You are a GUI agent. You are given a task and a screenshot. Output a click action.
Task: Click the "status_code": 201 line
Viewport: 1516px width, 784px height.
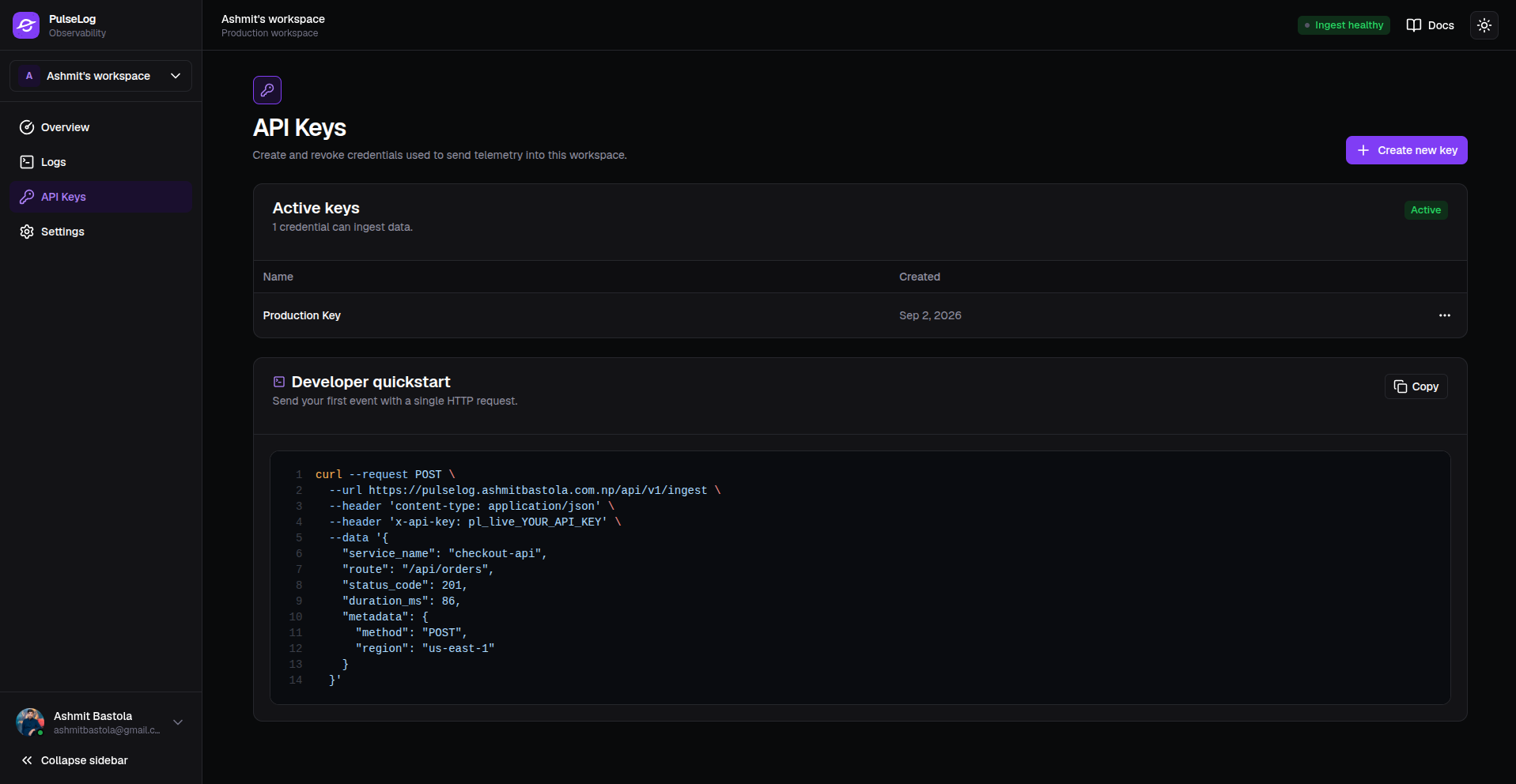point(405,585)
